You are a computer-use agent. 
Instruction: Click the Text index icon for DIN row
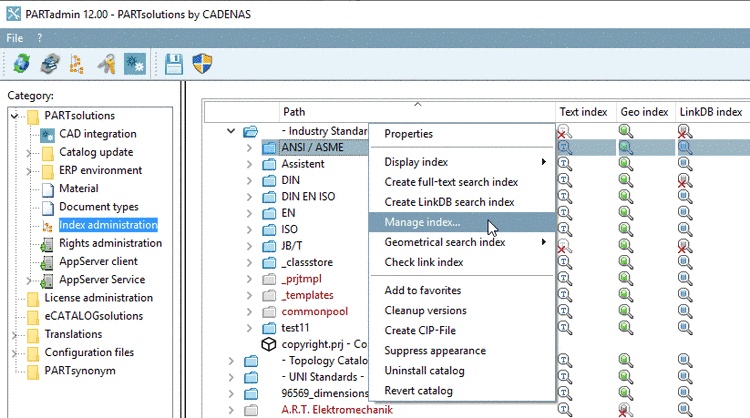pos(565,180)
